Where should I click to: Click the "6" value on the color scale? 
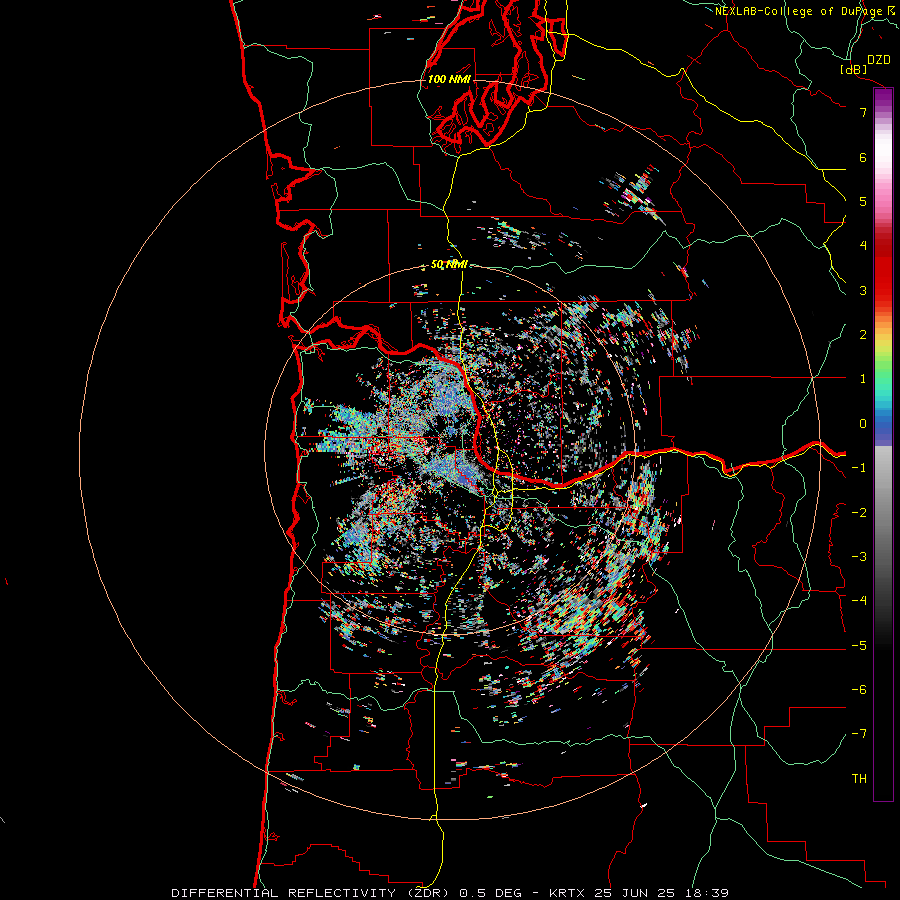[x=863, y=157]
